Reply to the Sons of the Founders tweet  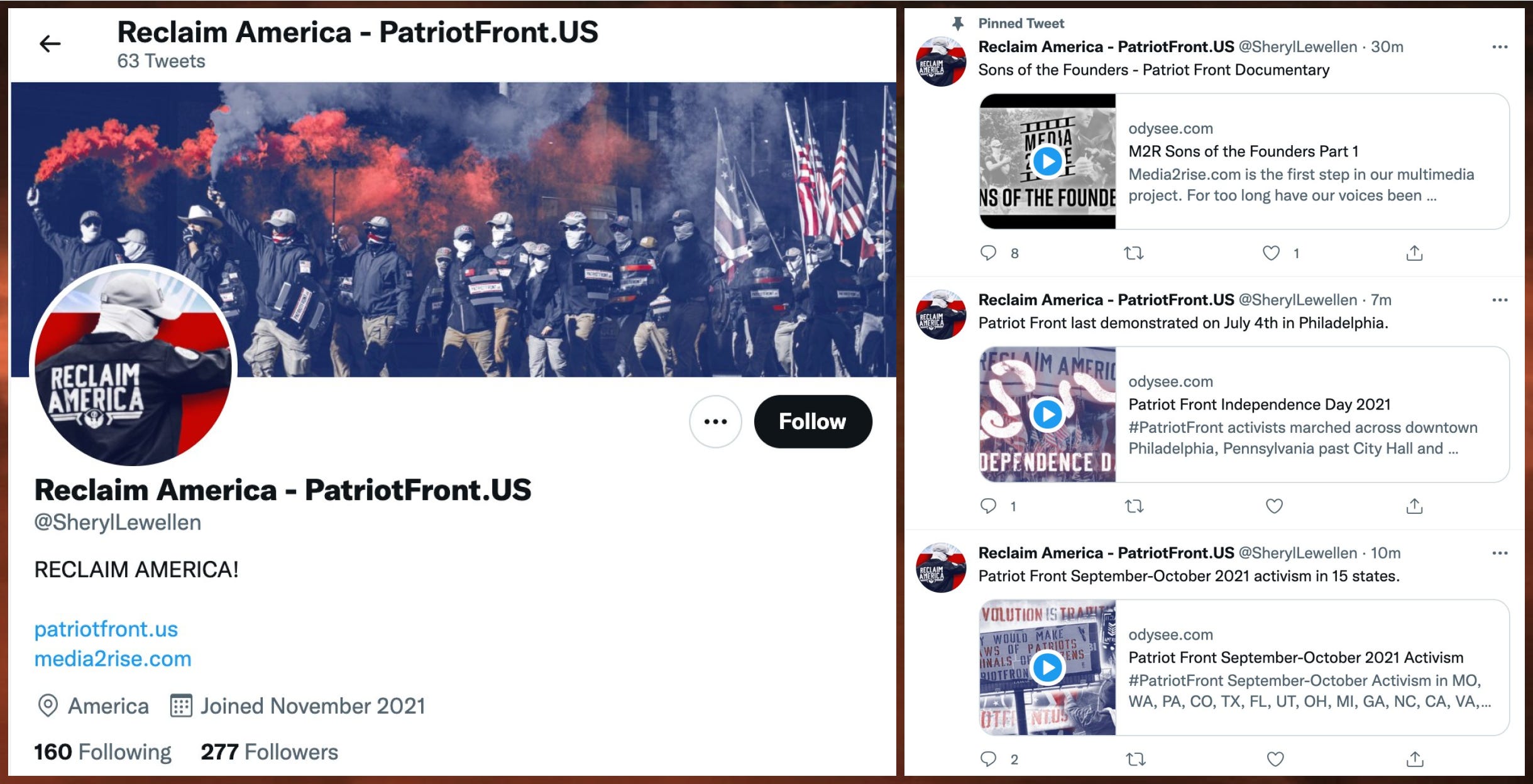click(988, 253)
